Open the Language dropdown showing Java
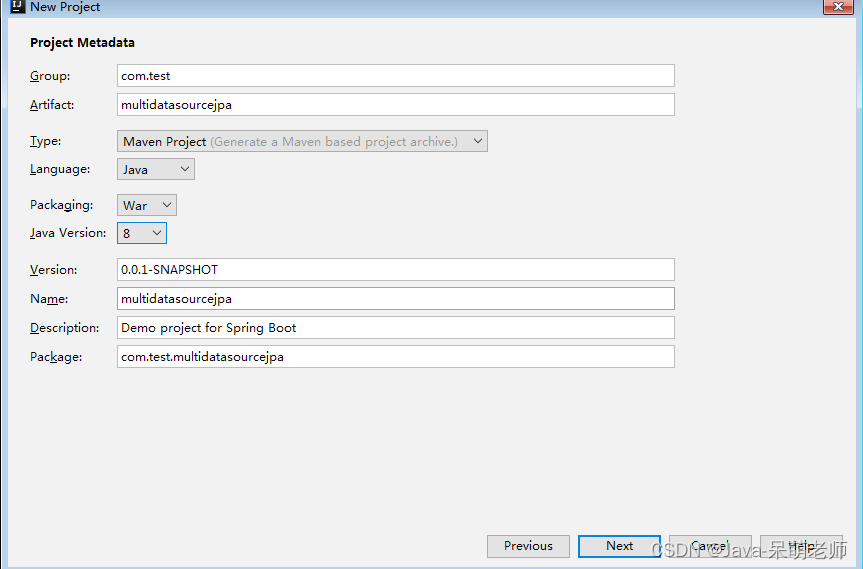Image resolution: width=863 pixels, height=569 pixels. click(x=156, y=169)
